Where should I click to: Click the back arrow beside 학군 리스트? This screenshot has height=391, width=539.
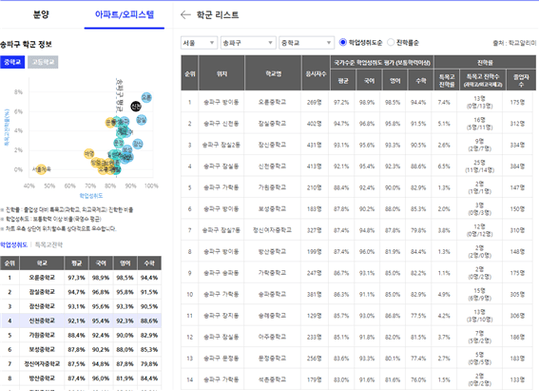click(185, 15)
